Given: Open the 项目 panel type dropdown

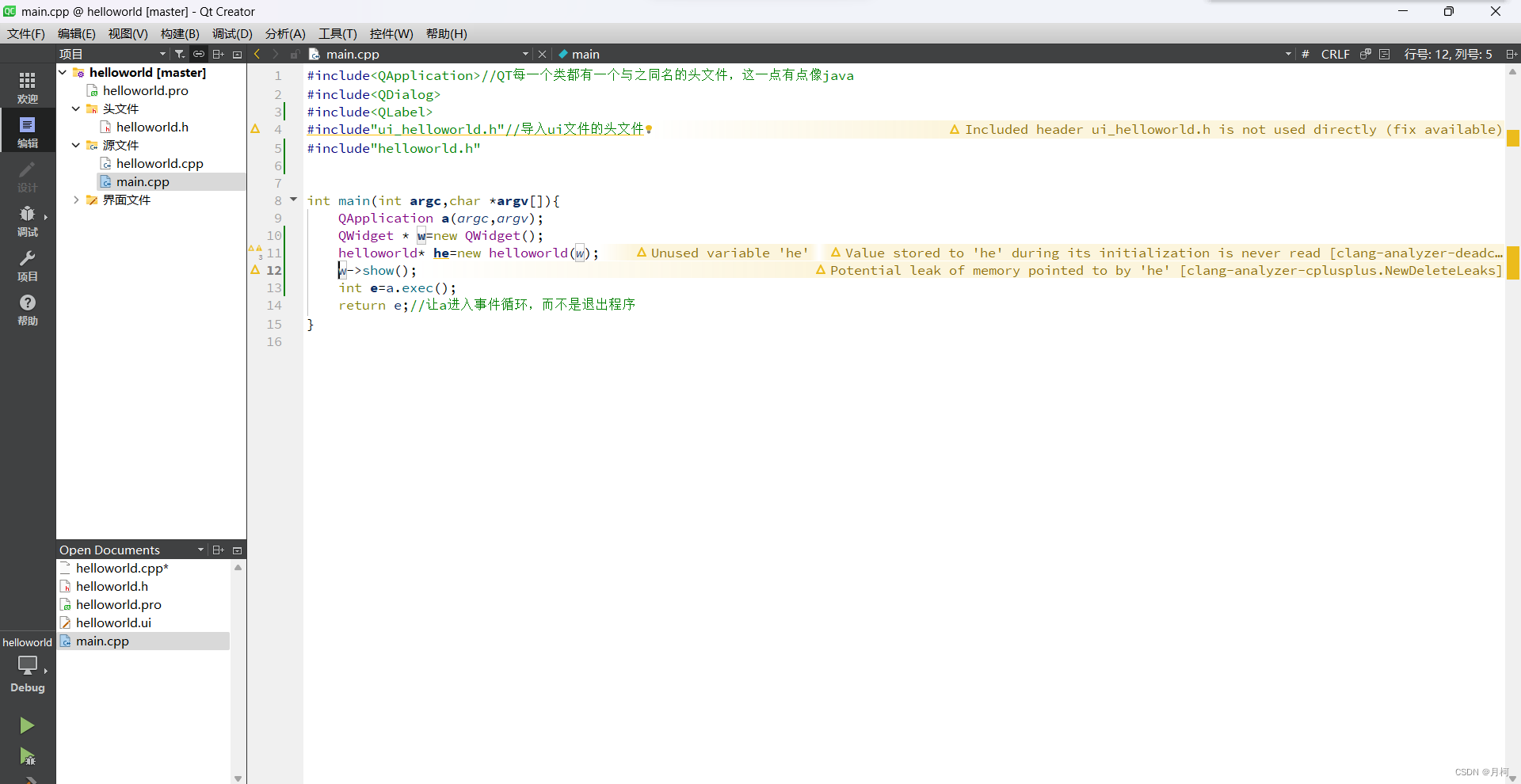Looking at the screenshot, I should click(162, 54).
